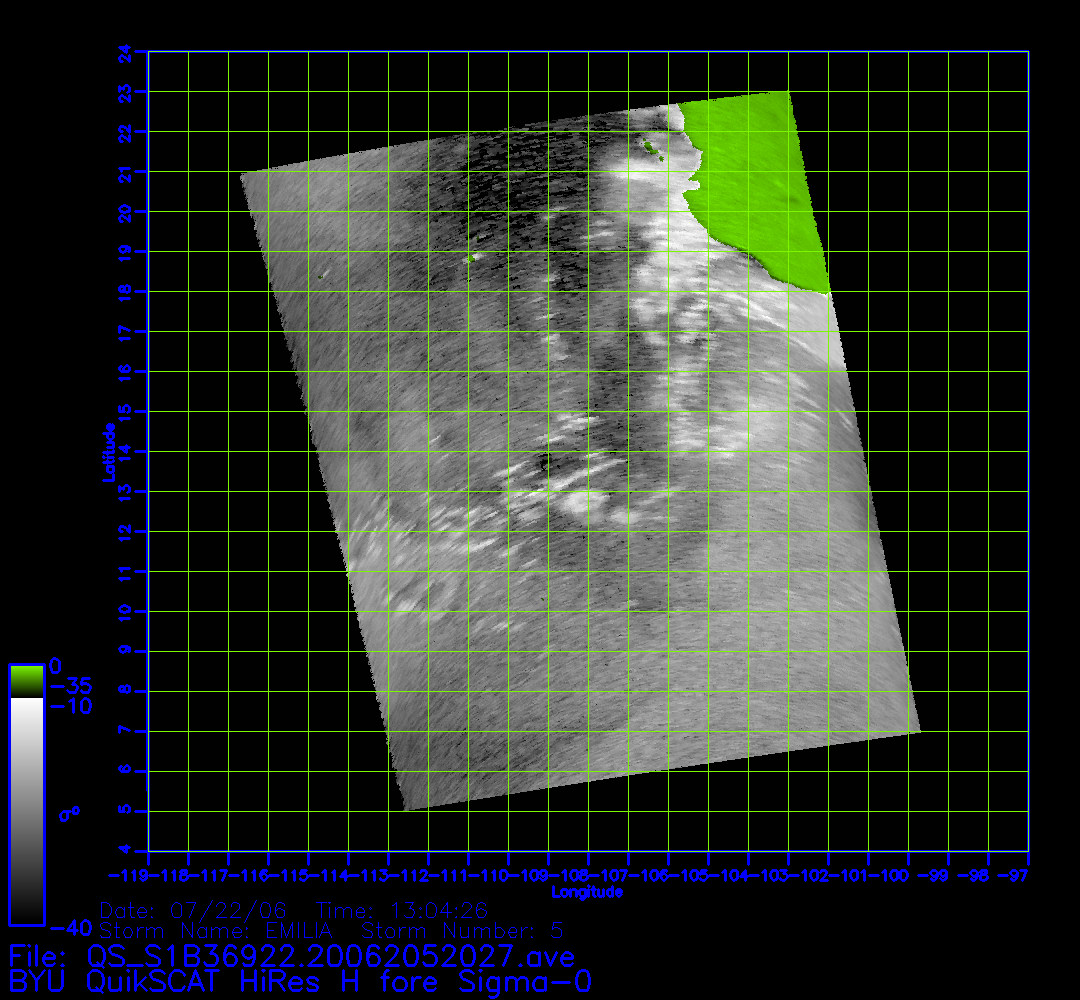The height and width of the screenshot is (1000, 1080).
Task: Select the 'Longitude' axis label
Action: coord(587,892)
